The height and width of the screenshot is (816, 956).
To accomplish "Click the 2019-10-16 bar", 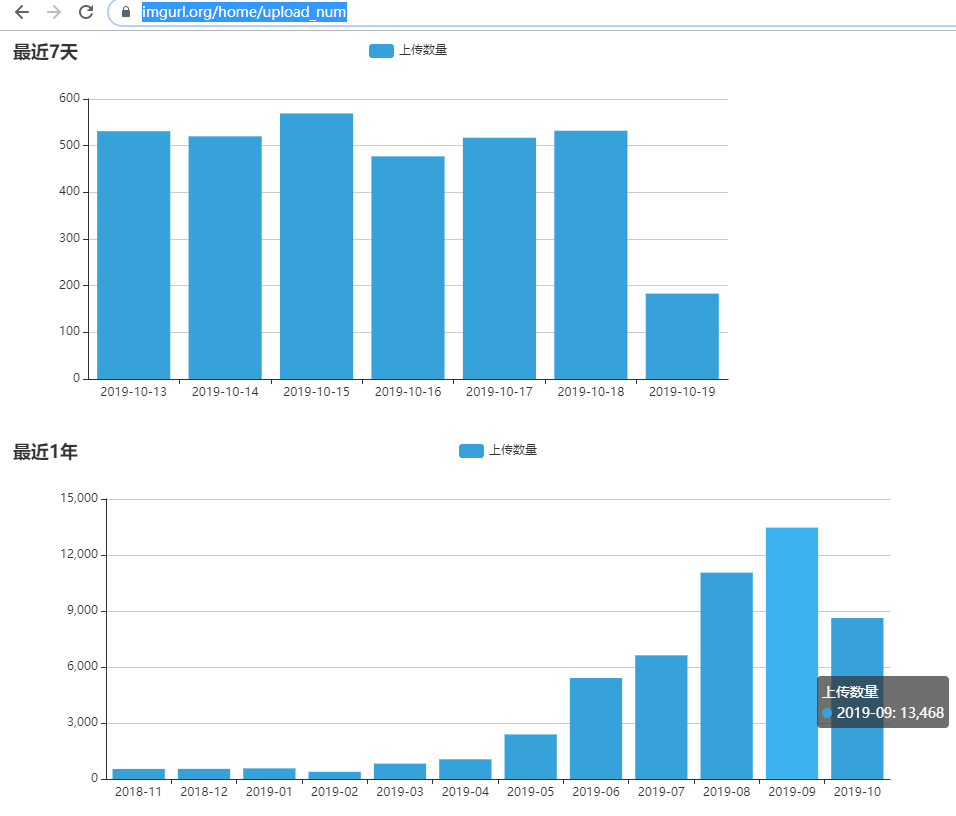I will point(408,267).
